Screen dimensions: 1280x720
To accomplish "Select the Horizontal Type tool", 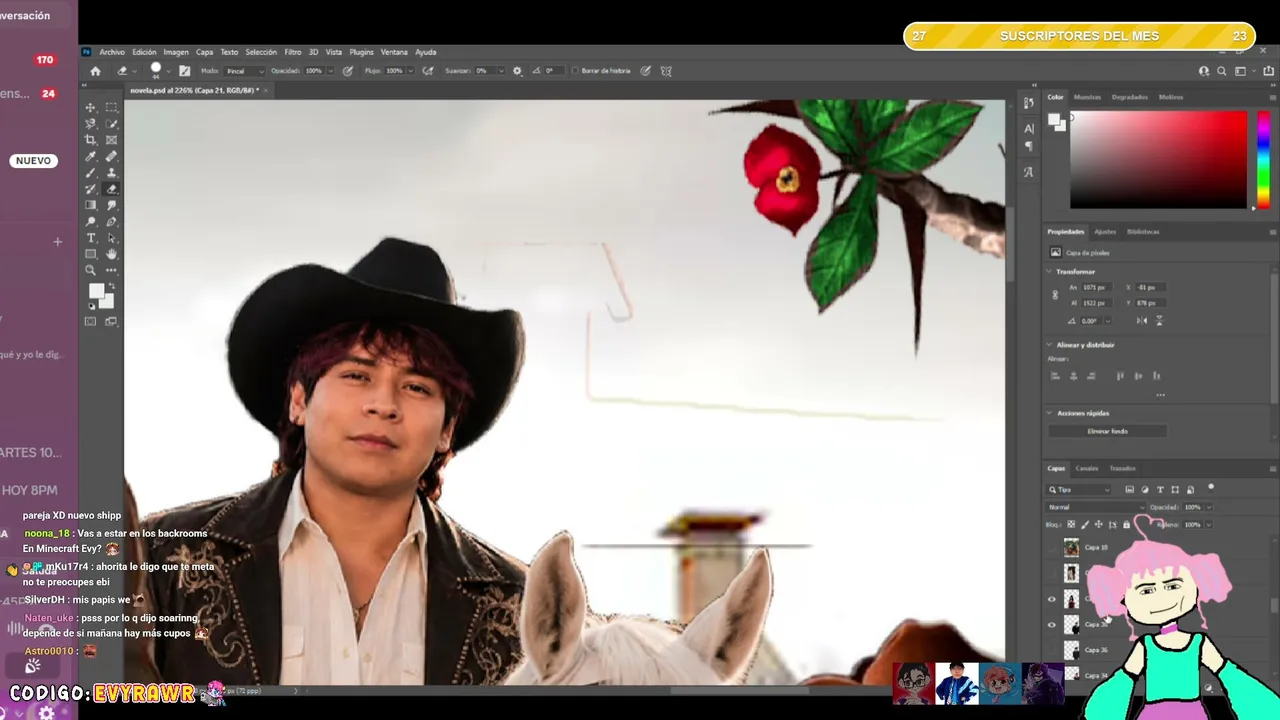I will 91,238.
